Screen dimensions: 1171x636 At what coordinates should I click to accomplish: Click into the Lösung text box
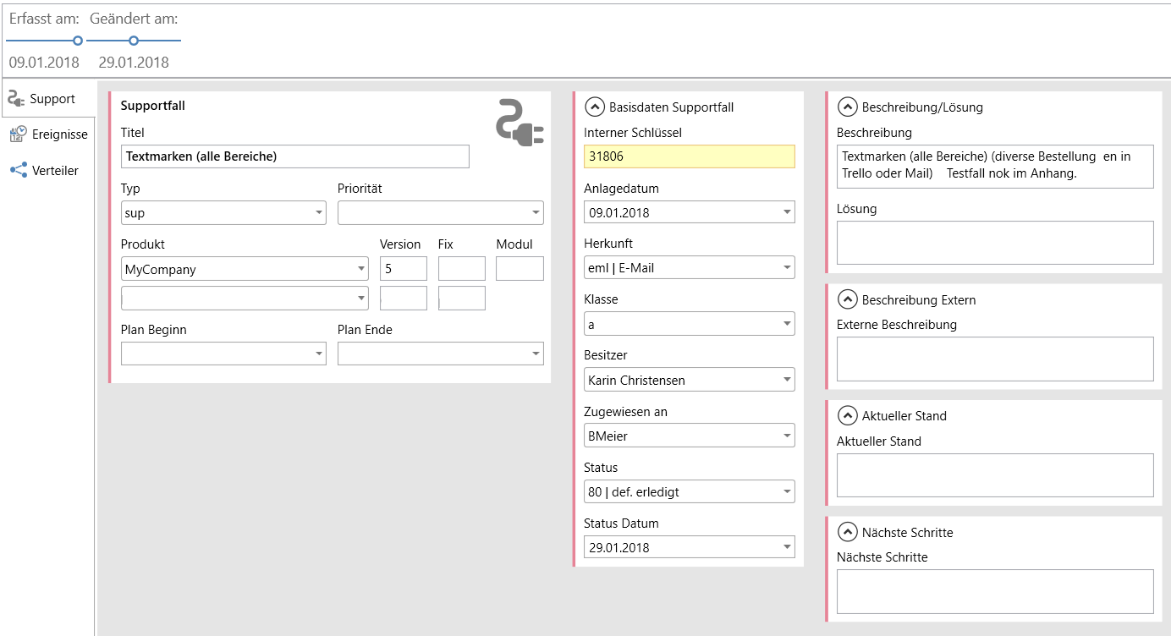[x=994, y=243]
